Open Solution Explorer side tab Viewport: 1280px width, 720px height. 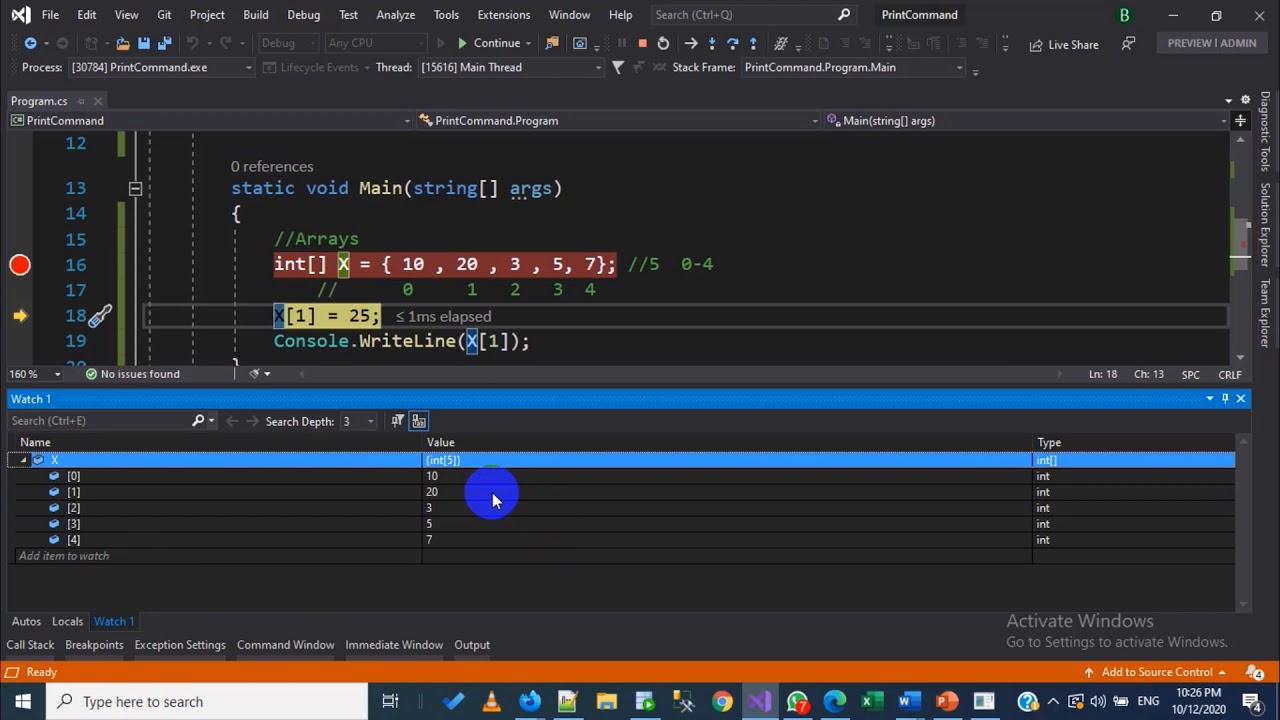coord(1265,225)
